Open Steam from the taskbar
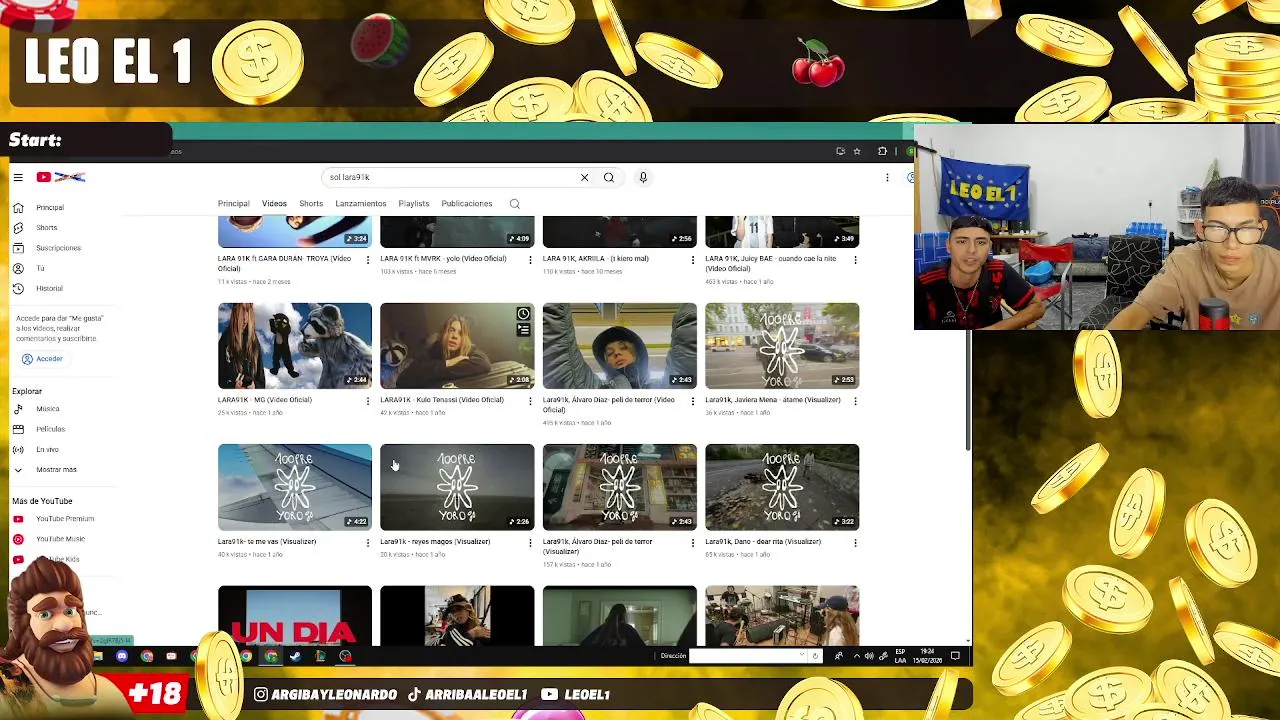The height and width of the screenshot is (720, 1280). (295, 656)
